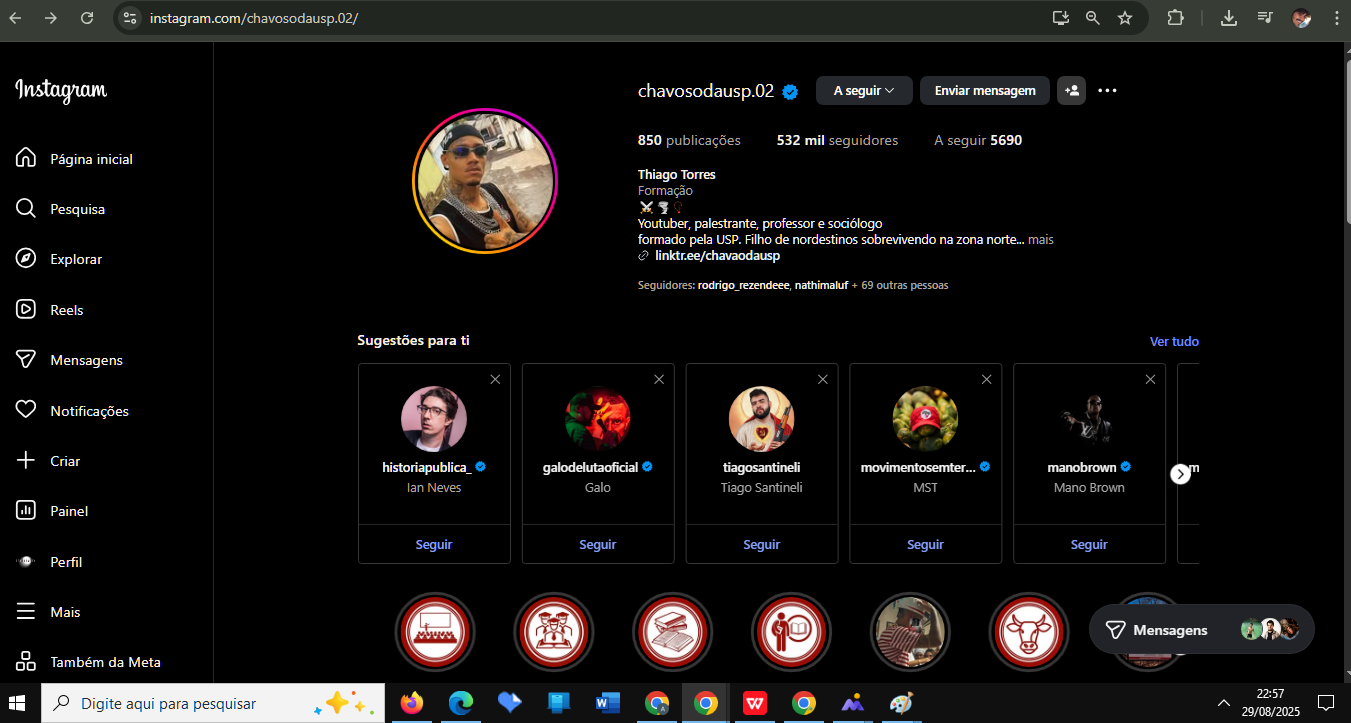The image size is (1351, 723).
Task: Dismiss the galodelutaoficial suggestion
Action: point(659,379)
